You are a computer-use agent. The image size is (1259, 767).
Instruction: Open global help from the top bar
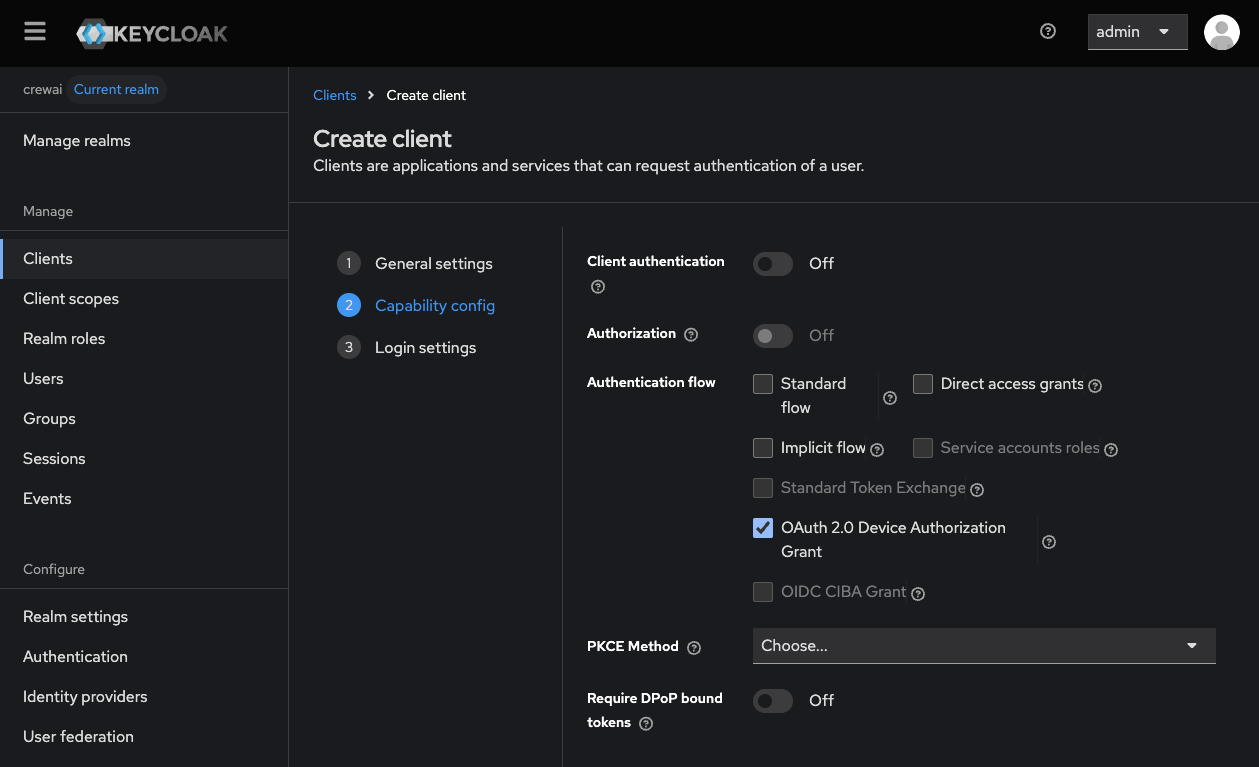(1047, 31)
